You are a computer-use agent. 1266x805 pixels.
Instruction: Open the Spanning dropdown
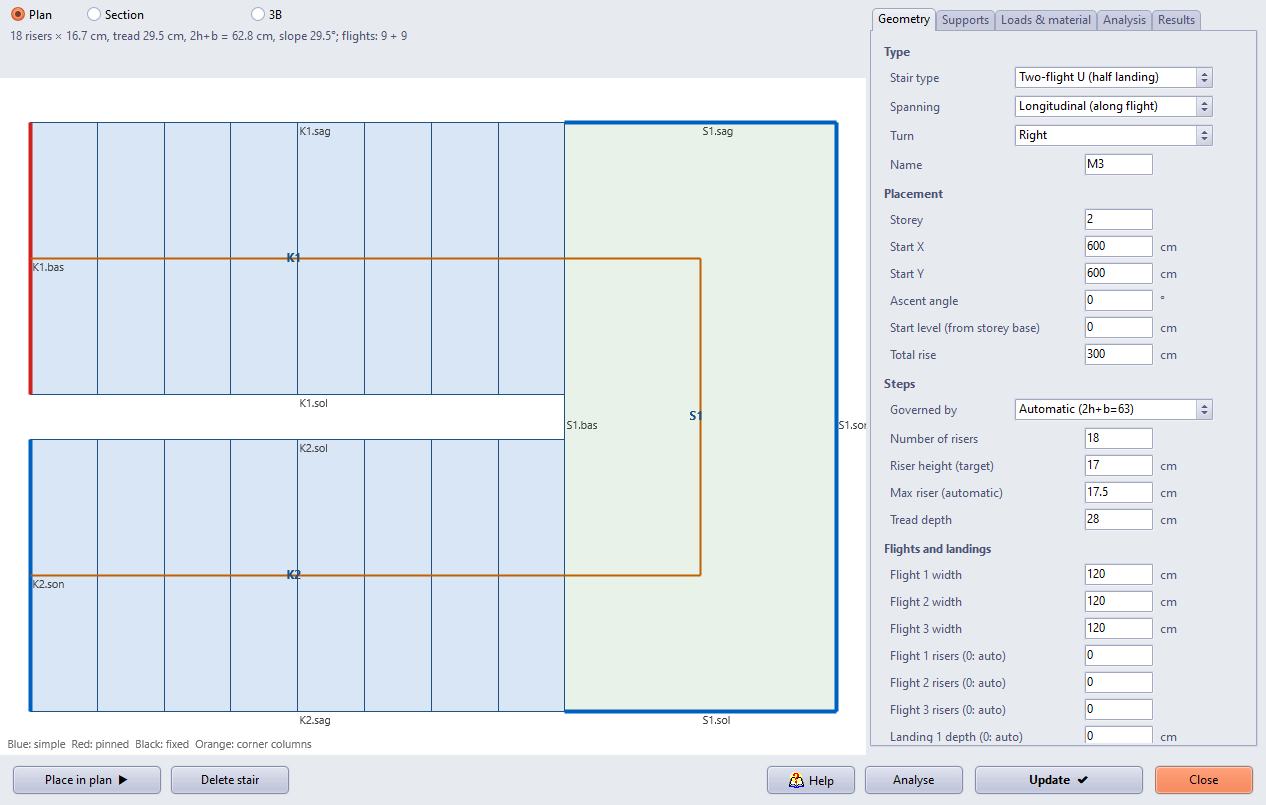tap(1113, 106)
